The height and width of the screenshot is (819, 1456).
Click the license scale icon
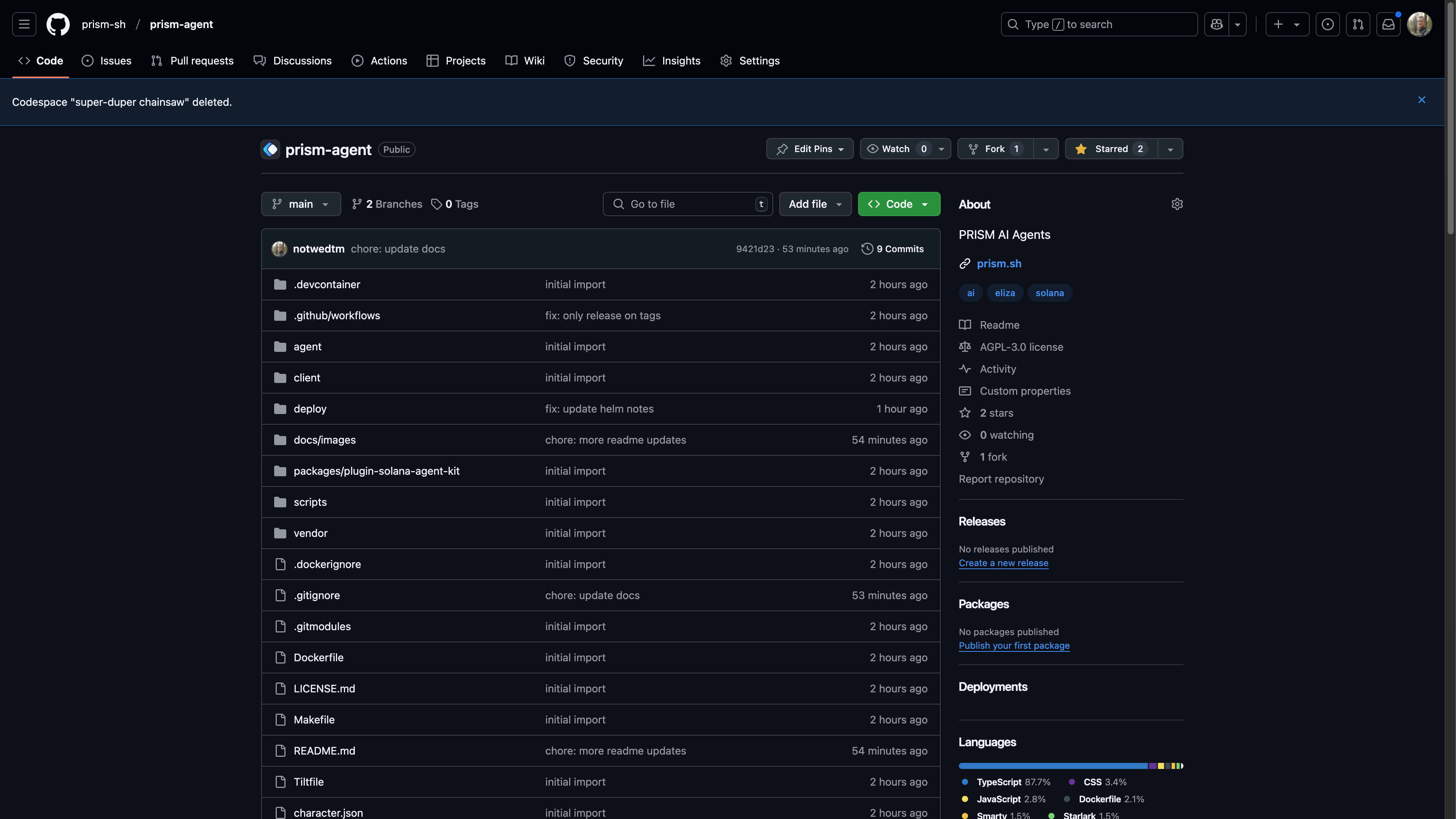point(965,347)
